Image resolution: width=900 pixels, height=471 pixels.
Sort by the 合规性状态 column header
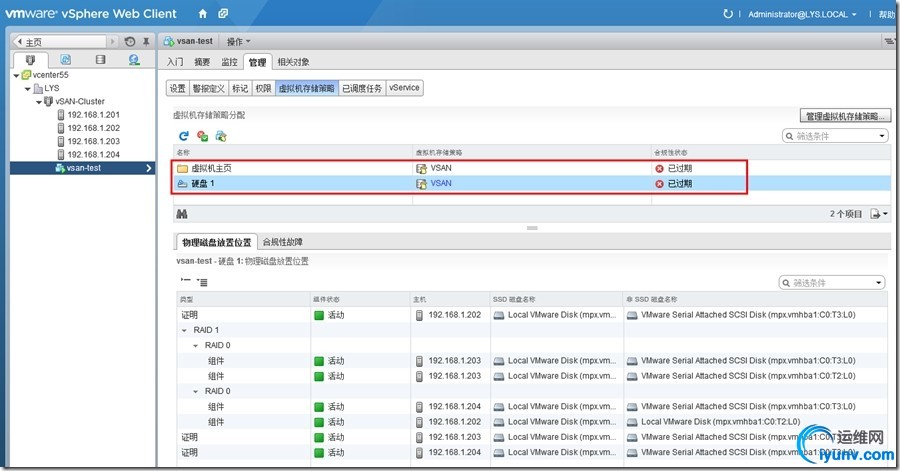coord(771,152)
